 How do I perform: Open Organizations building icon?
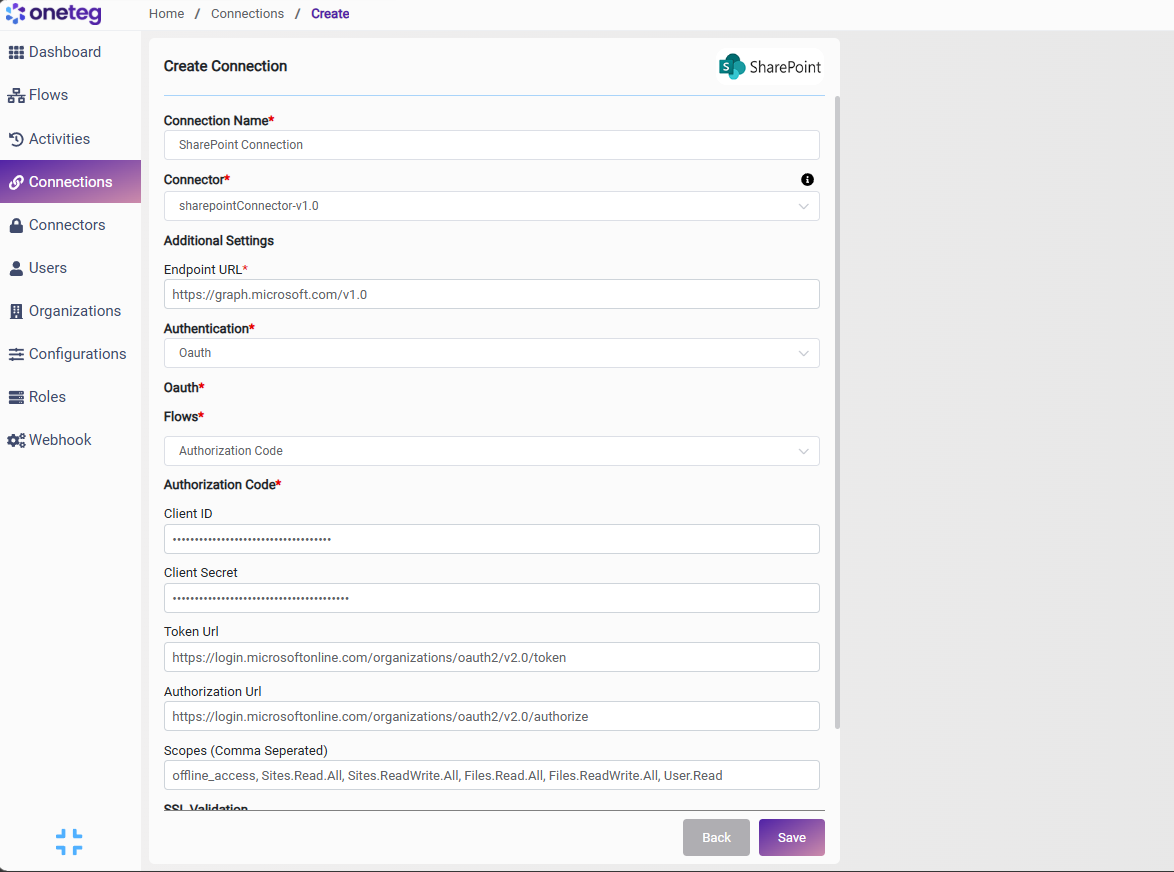pos(16,311)
